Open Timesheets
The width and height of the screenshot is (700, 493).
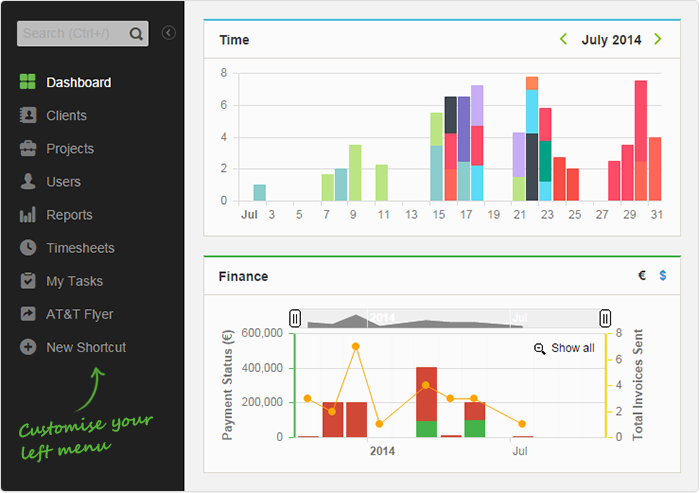point(80,248)
